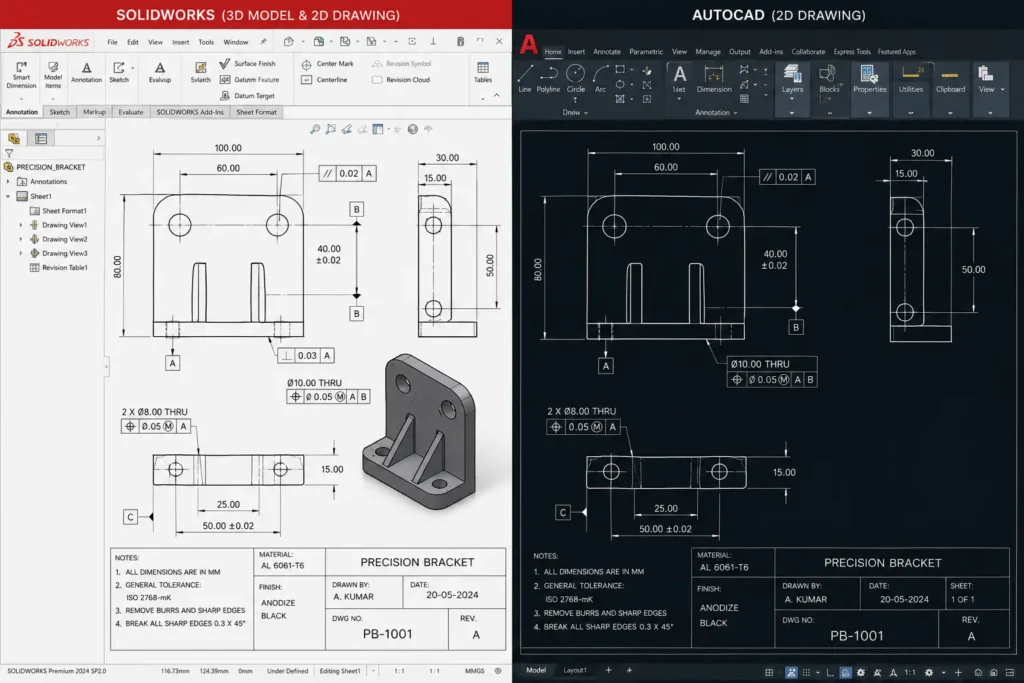
Task: Click the AutoCAD application A logo
Action: [528, 44]
